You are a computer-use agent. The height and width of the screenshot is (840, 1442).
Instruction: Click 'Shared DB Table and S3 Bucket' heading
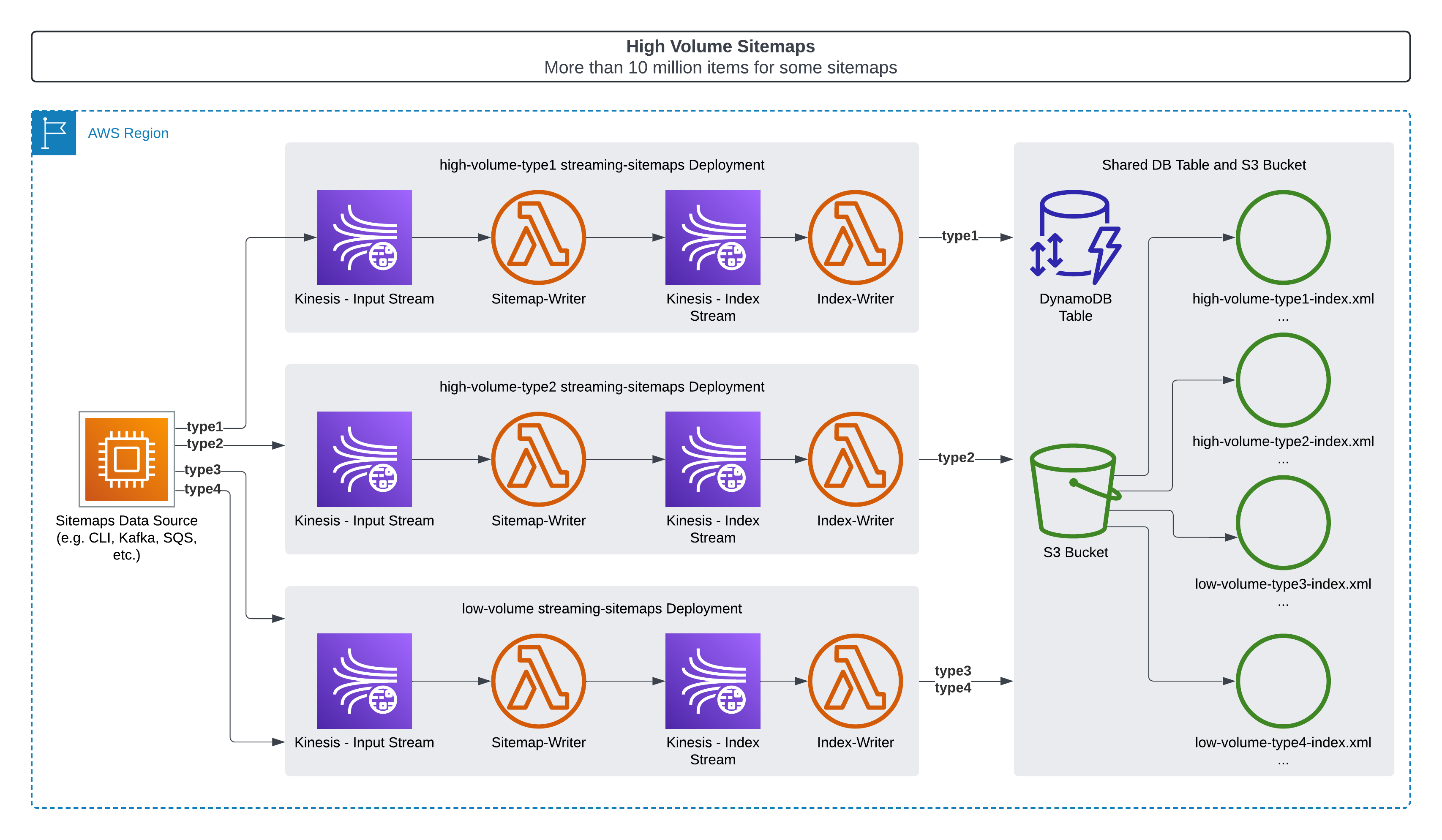pos(1204,165)
